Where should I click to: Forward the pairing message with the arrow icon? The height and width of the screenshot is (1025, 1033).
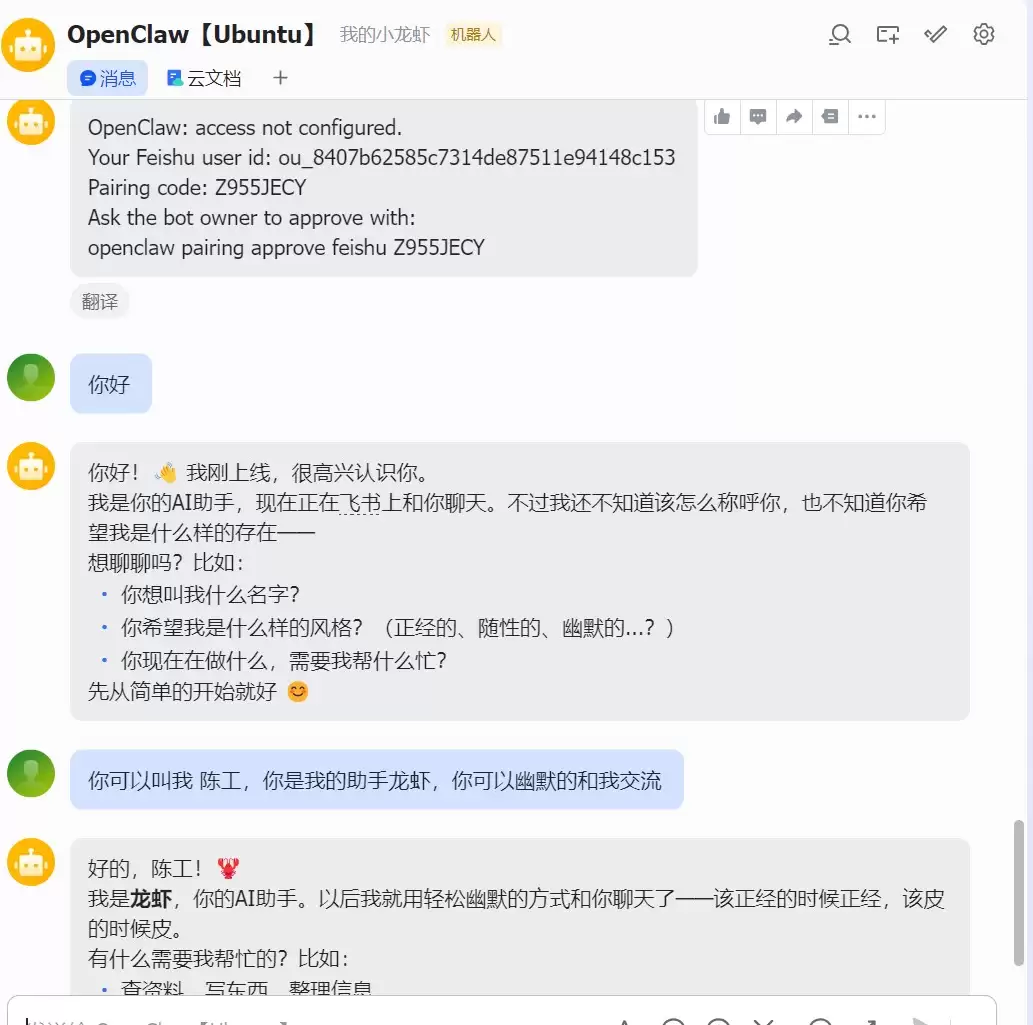794,117
